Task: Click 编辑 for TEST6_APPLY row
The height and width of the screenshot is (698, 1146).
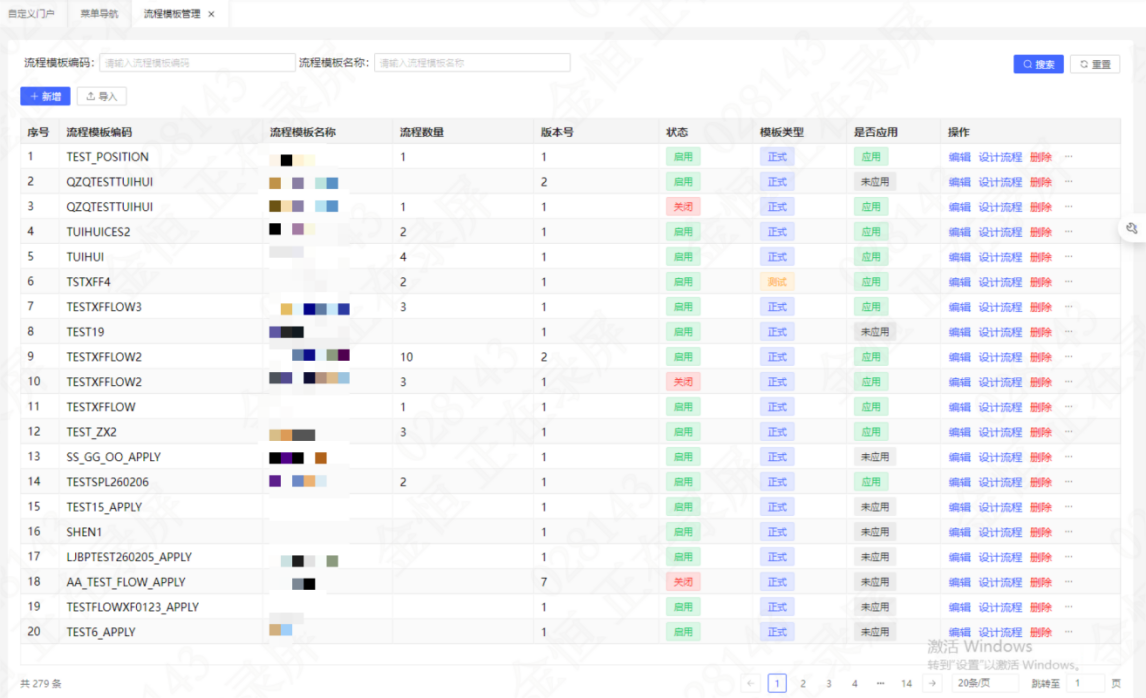Action: pos(959,631)
